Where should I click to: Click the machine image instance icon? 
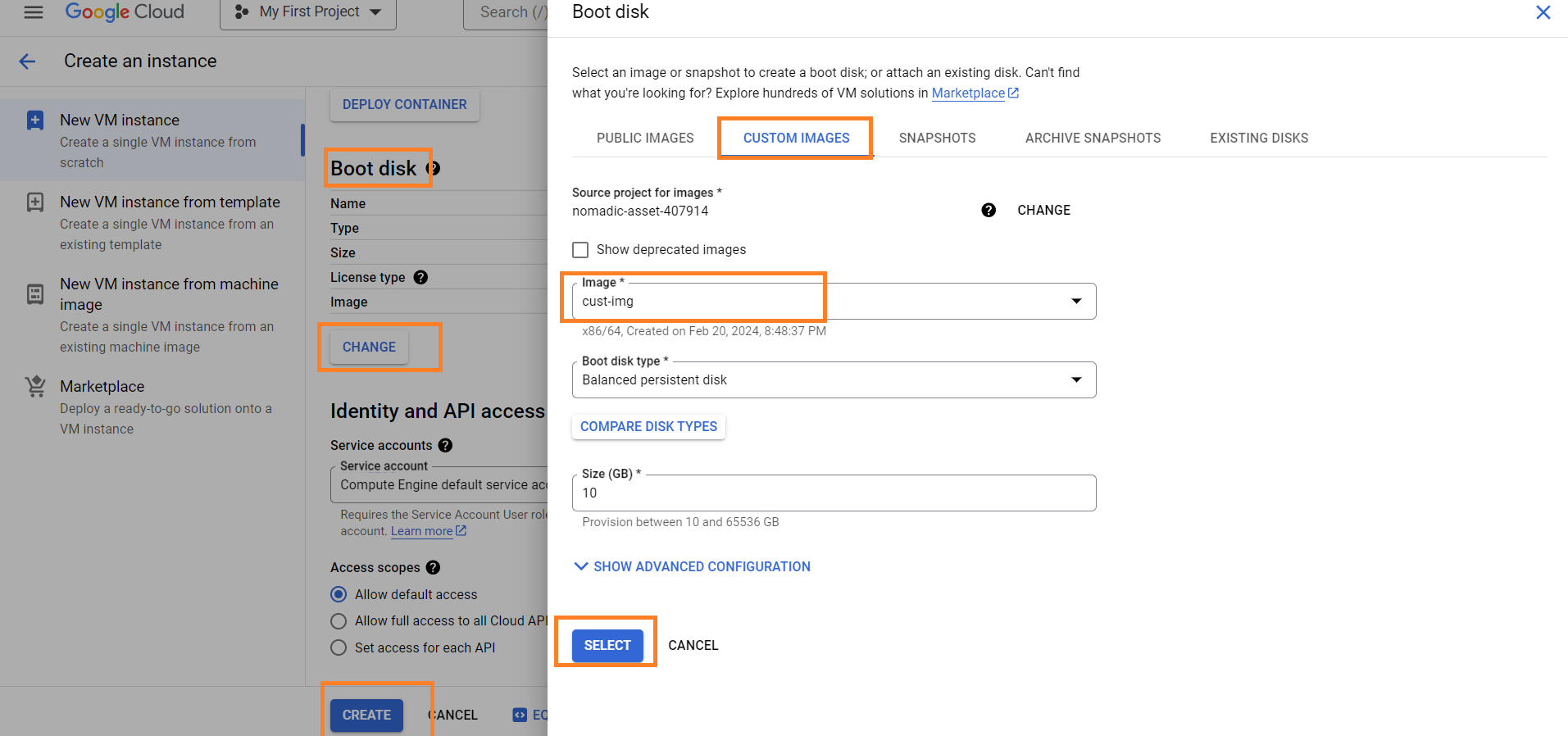click(x=35, y=294)
